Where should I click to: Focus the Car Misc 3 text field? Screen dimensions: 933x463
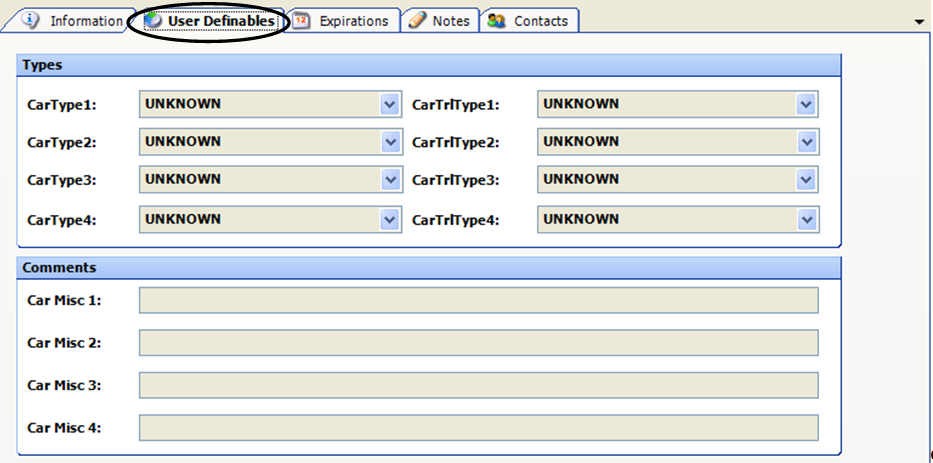tap(478, 385)
